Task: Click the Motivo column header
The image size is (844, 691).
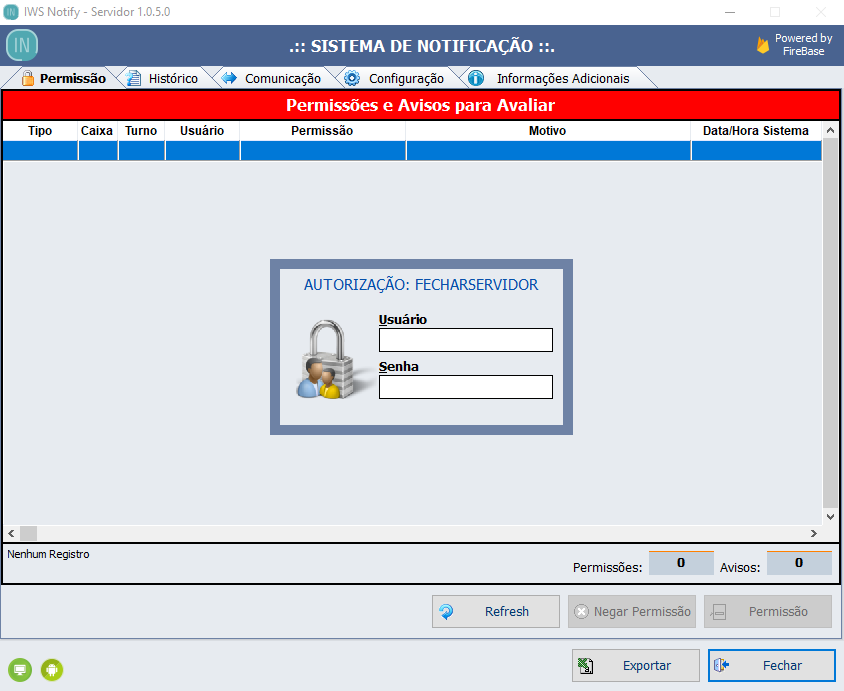Action: coord(547,131)
